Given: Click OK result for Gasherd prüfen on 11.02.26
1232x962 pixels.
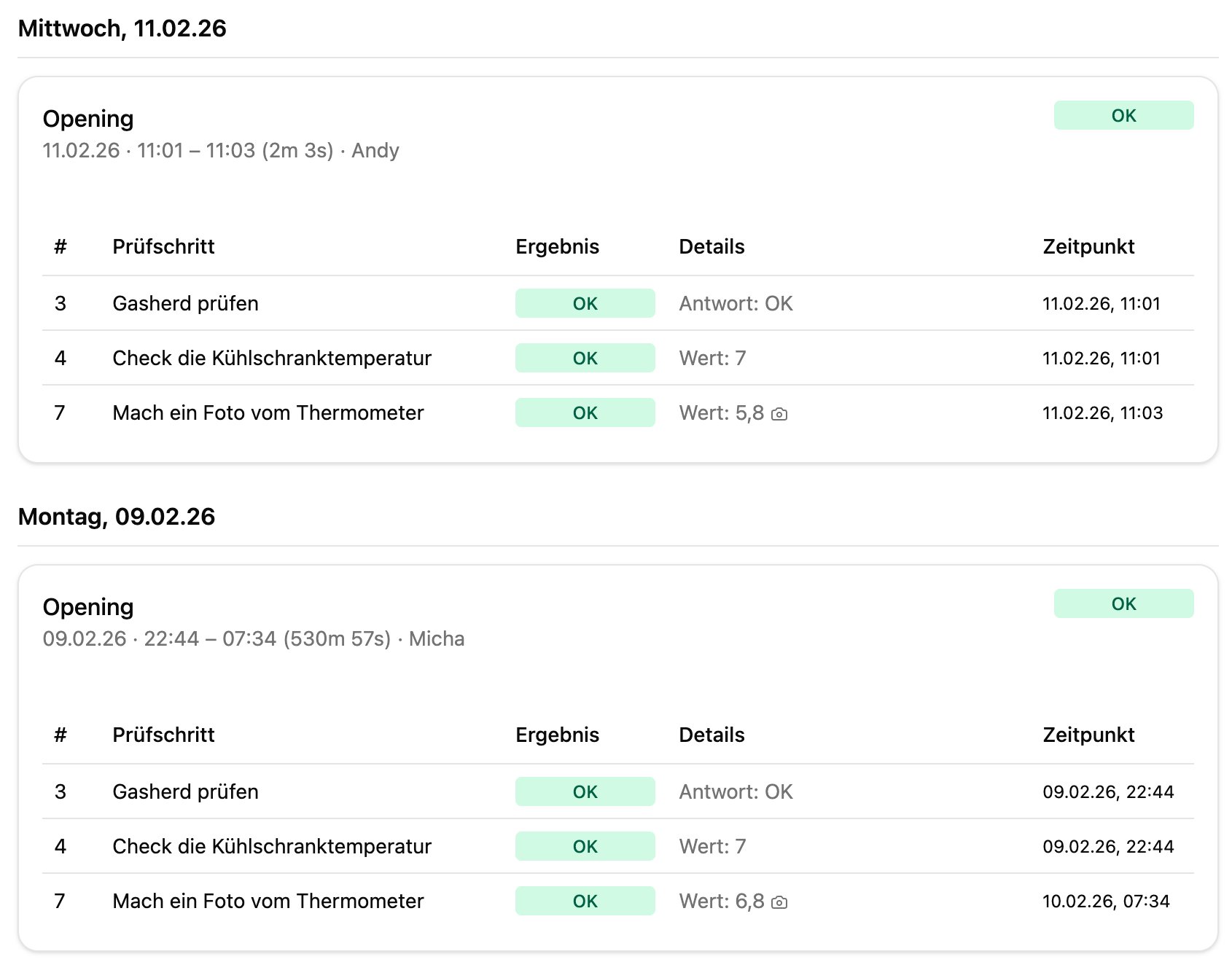Looking at the screenshot, I should pos(585,304).
